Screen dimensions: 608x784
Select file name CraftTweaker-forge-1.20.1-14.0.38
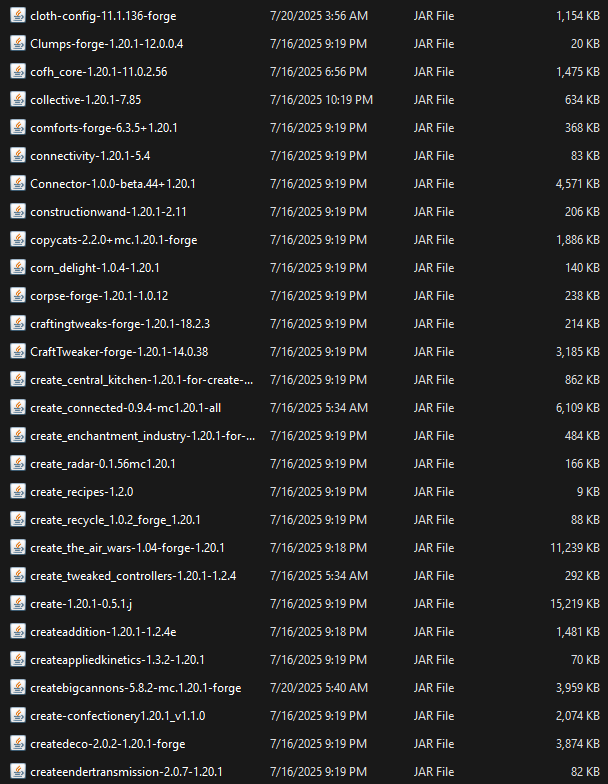[119, 352]
